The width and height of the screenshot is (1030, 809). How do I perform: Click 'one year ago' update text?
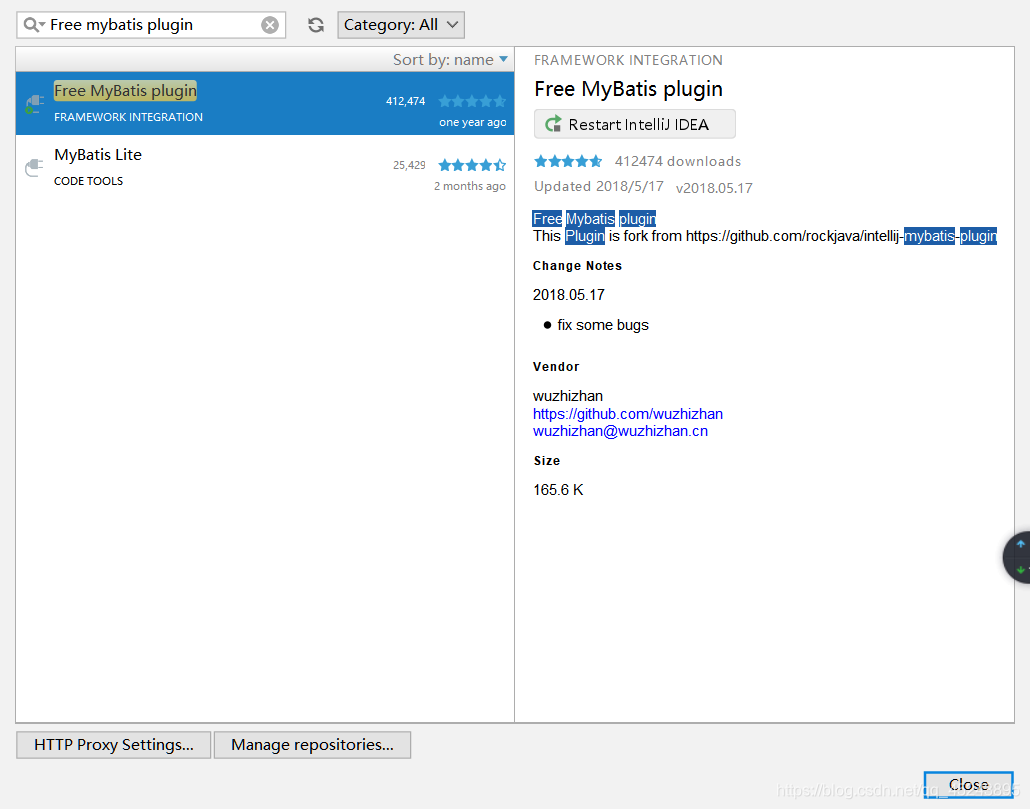pos(472,122)
